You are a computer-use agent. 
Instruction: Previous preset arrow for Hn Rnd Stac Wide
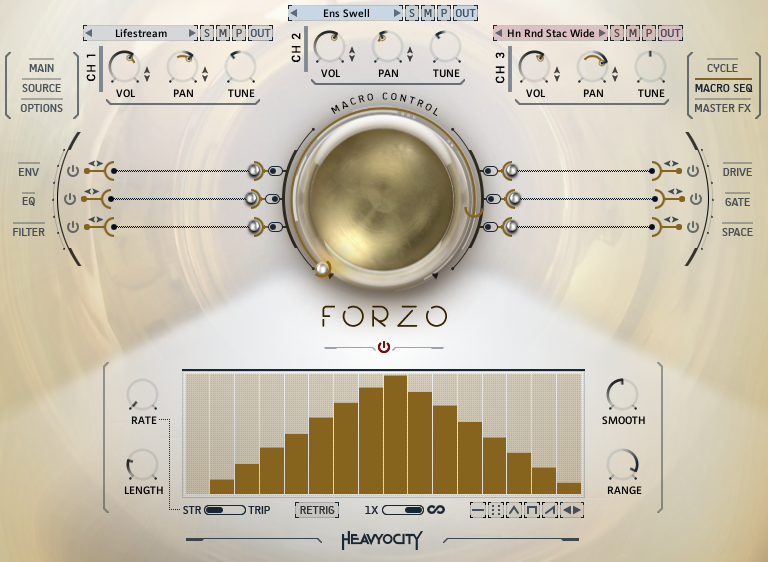[x=499, y=33]
